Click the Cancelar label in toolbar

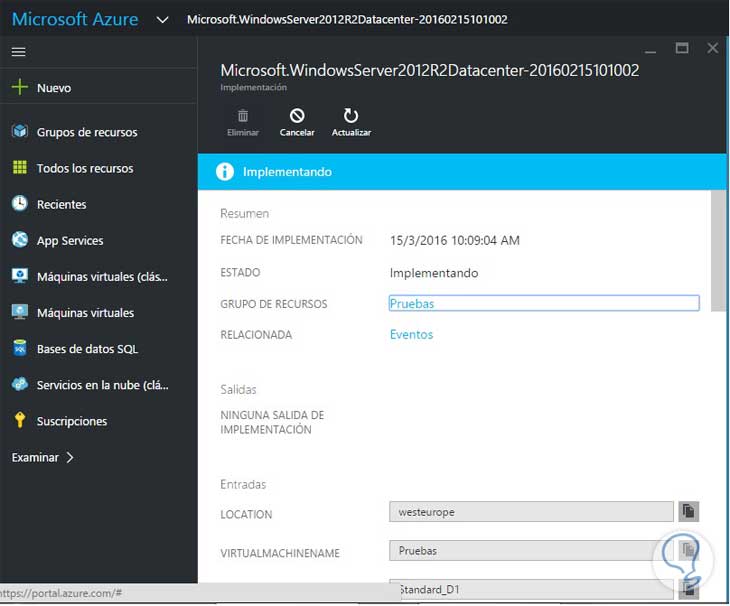point(297,133)
